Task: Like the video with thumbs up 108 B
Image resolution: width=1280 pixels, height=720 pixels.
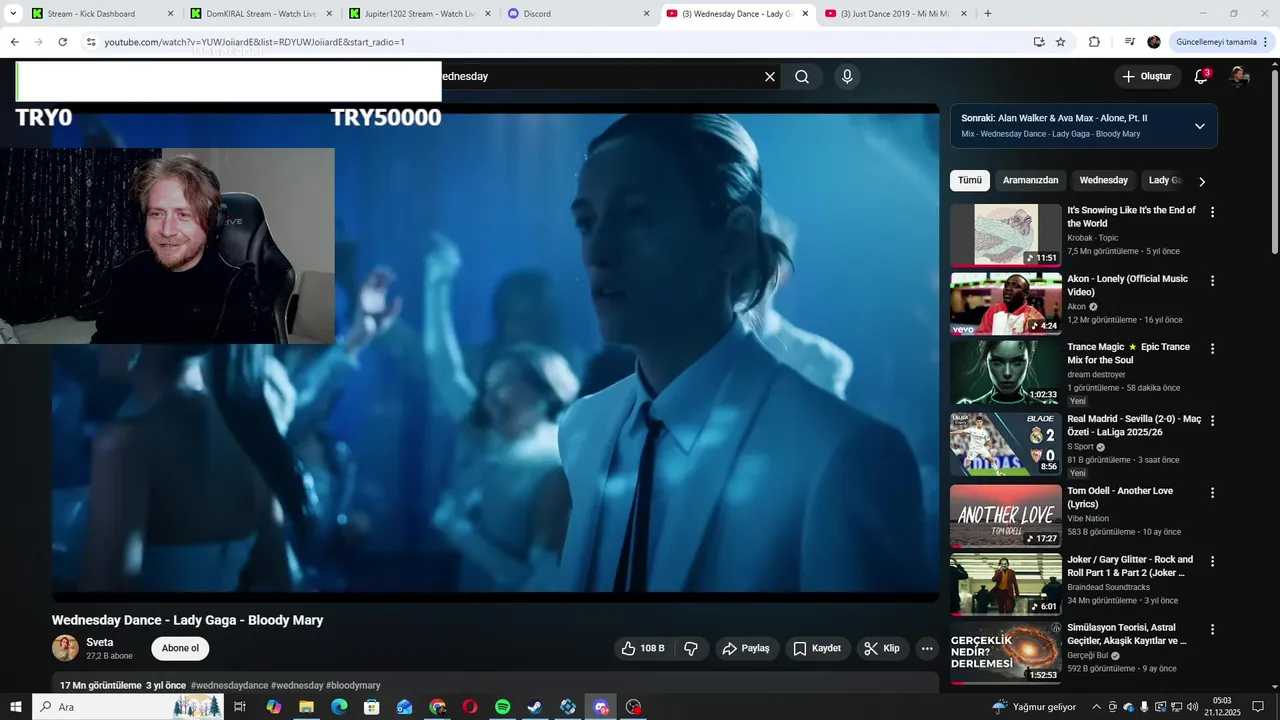Action: [x=642, y=648]
